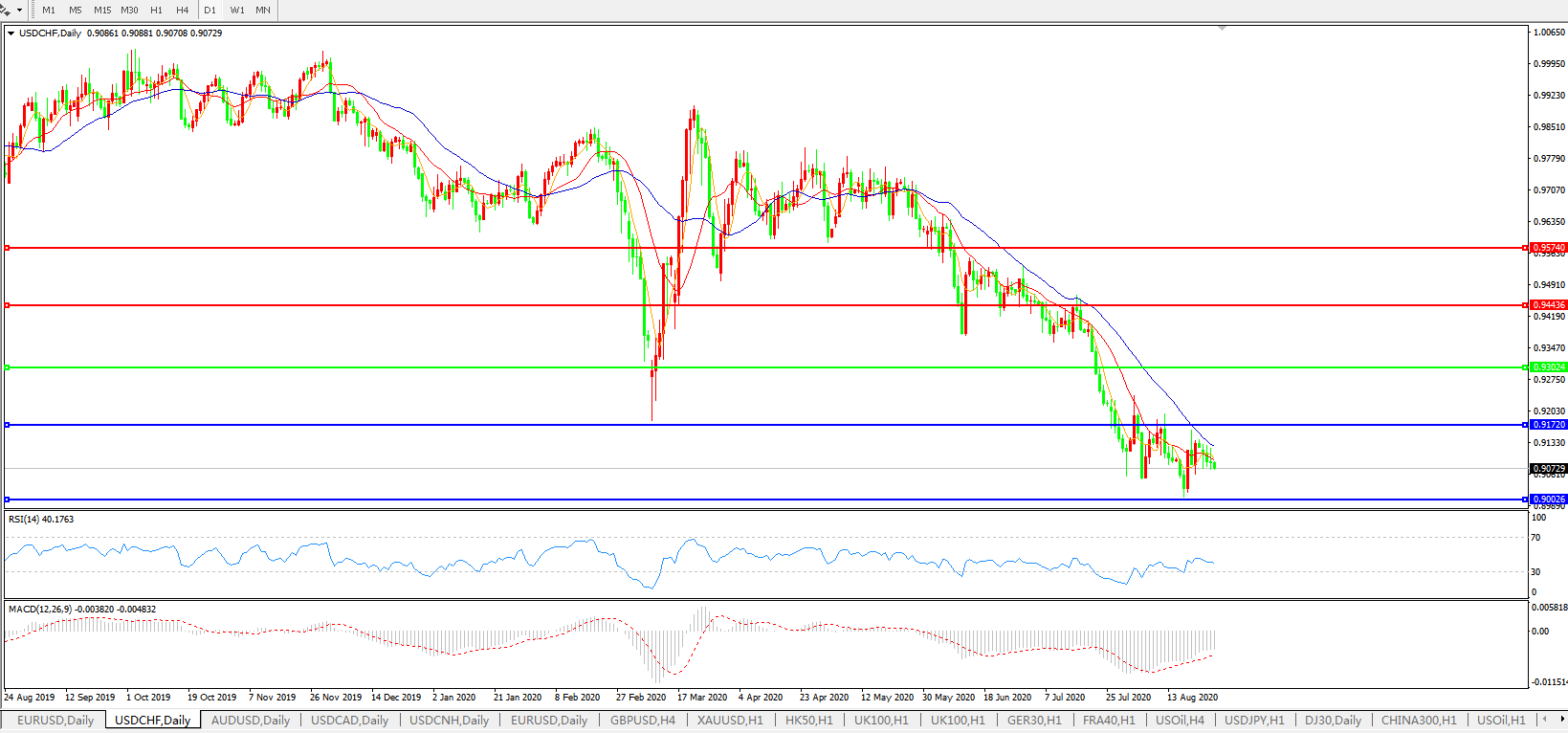Click the gray chart shift triangle marker
The height and width of the screenshot is (733, 1568).
[x=1222, y=29]
